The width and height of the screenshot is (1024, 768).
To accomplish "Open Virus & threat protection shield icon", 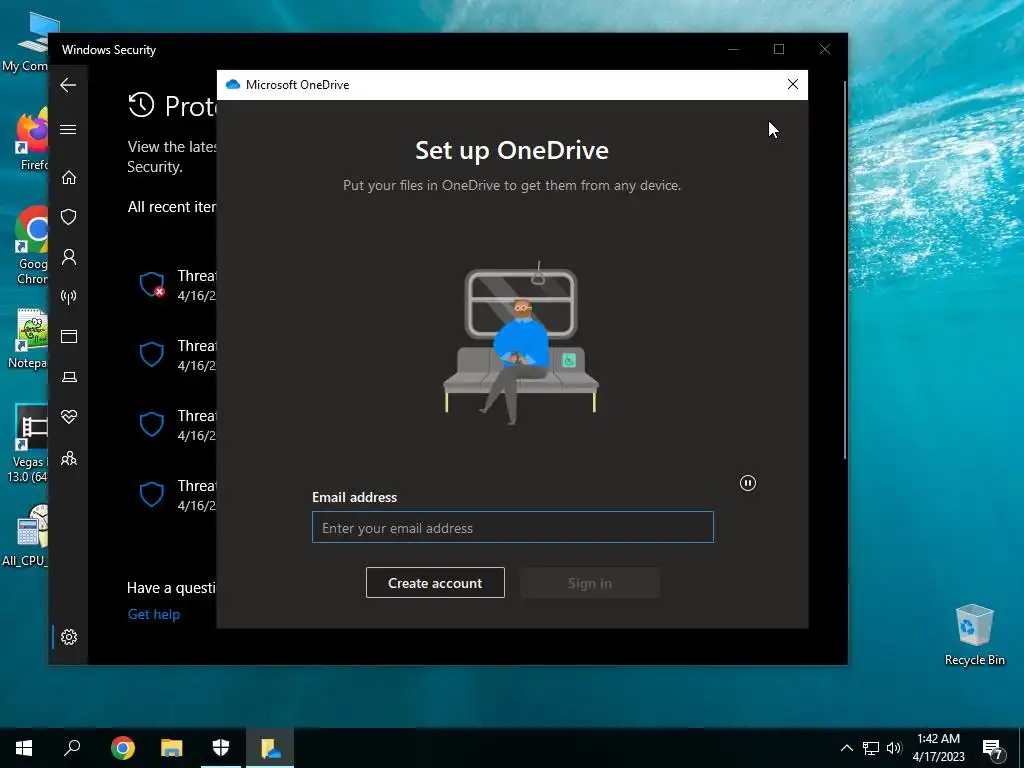I will point(69,217).
